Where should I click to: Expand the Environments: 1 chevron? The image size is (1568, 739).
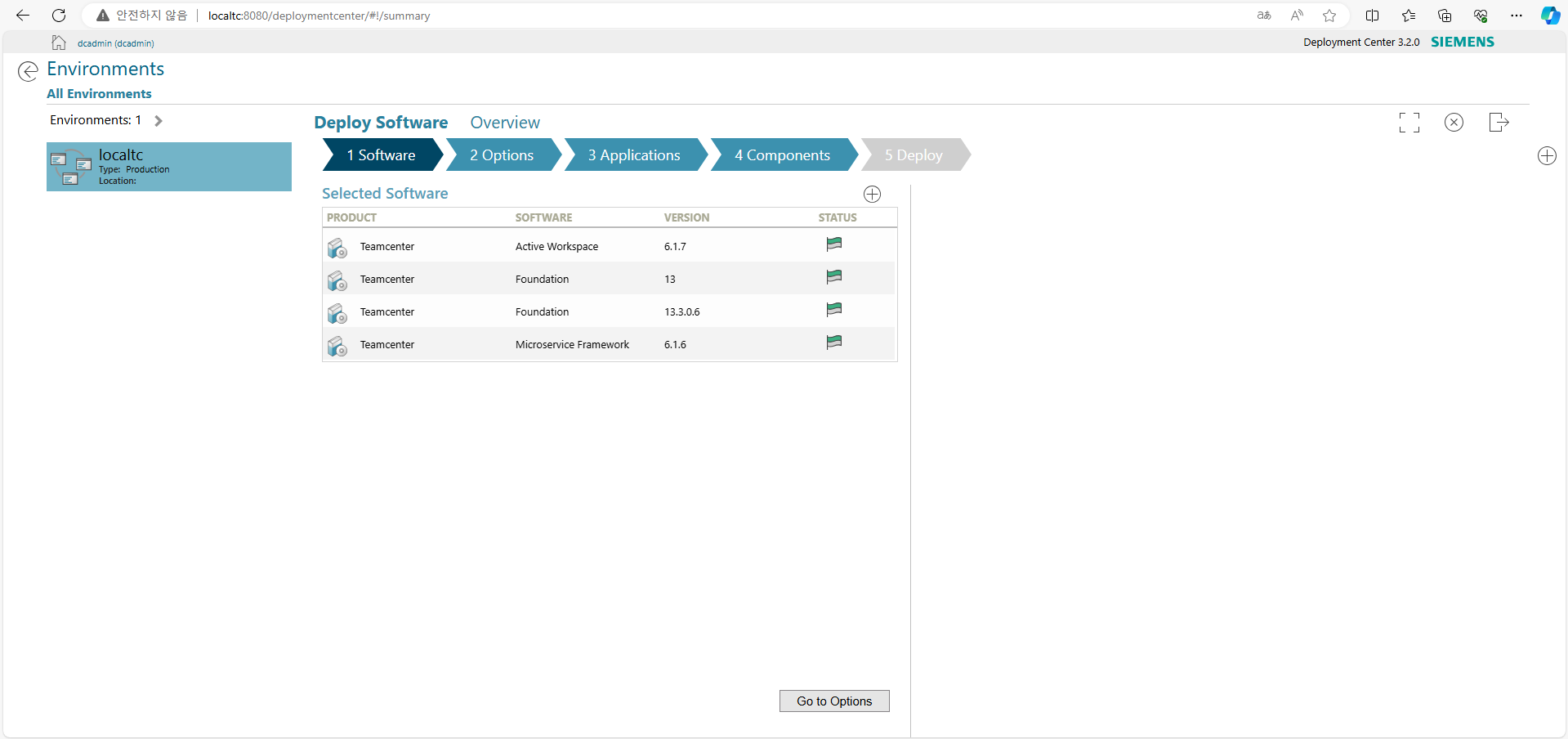click(x=159, y=121)
